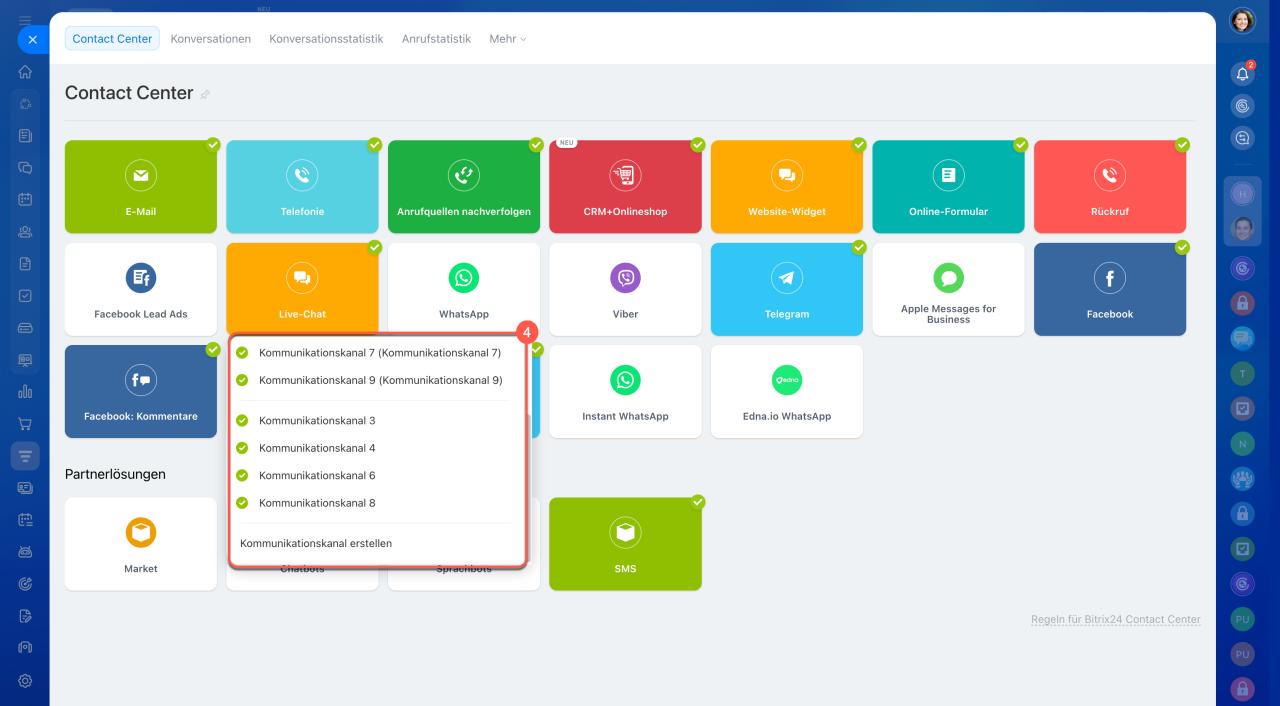Open tasks checkmark icon in left sidebar
Viewport: 1280px width, 706px height.
(x=25, y=296)
